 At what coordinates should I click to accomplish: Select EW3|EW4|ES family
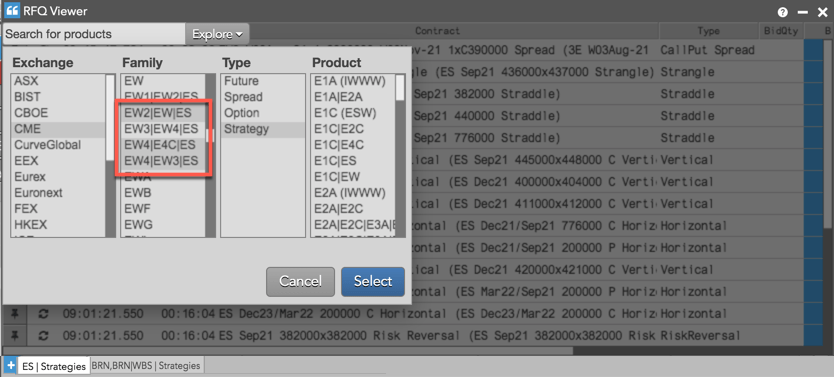pyautogui.click(x=163, y=129)
